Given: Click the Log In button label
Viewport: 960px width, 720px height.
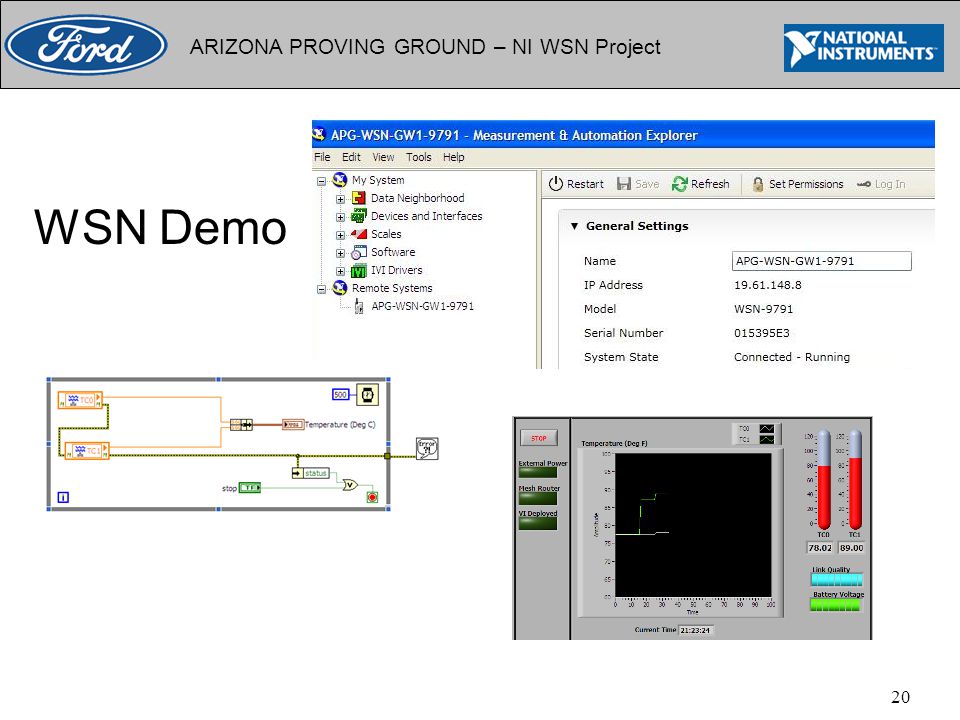Looking at the screenshot, I should [x=890, y=184].
